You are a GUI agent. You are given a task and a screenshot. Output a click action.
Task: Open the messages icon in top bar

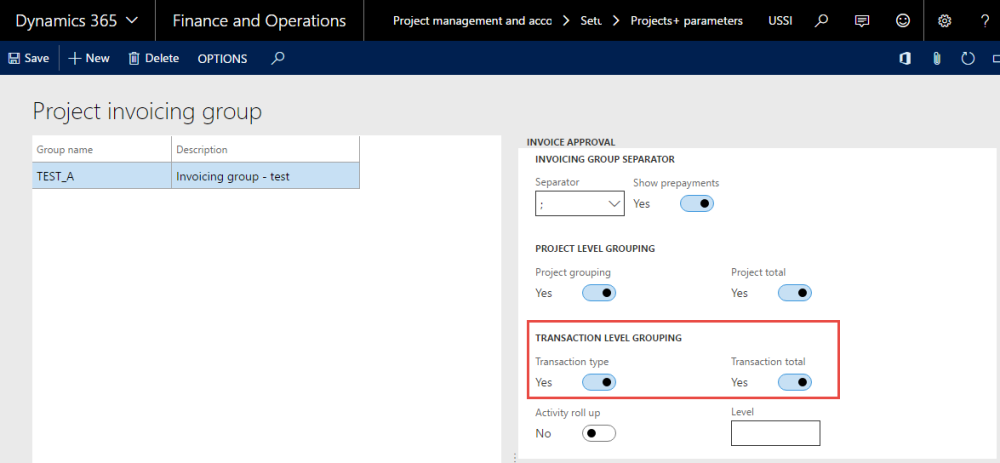coord(862,20)
